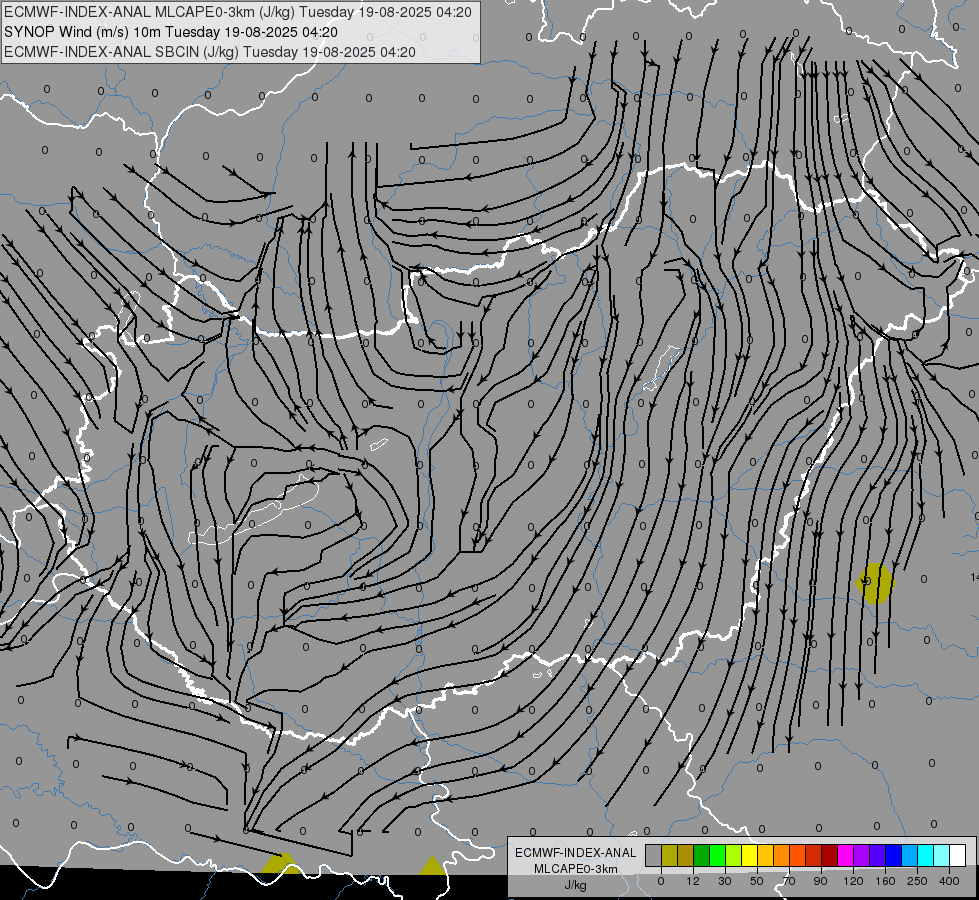The width and height of the screenshot is (979, 900).
Task: Pick the dark green swatch just above 12
Action: click(702, 855)
